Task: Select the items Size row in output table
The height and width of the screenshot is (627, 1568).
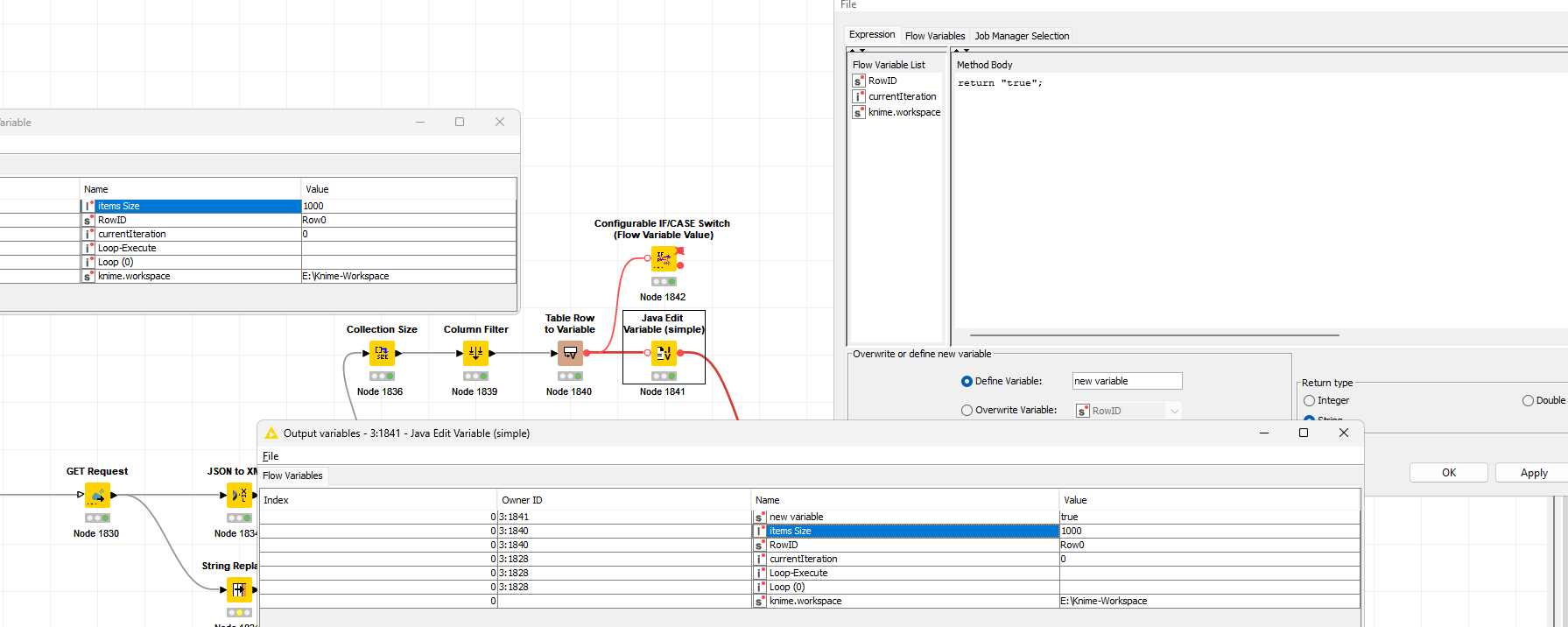Action: coord(810,531)
